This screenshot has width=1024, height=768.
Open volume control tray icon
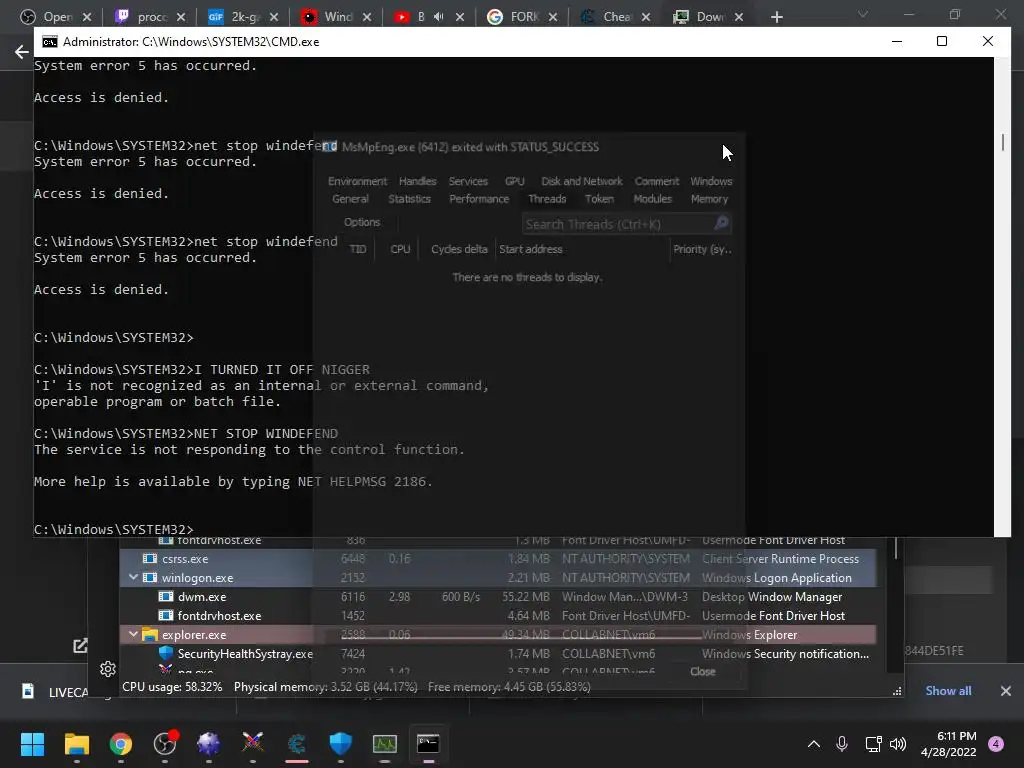tap(898, 743)
